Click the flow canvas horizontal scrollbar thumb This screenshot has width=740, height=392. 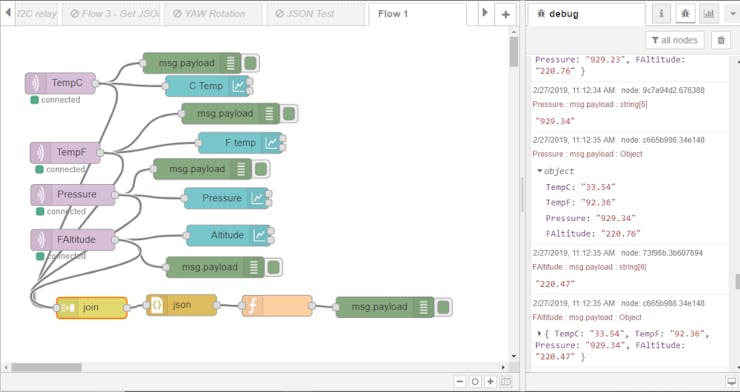(46, 367)
